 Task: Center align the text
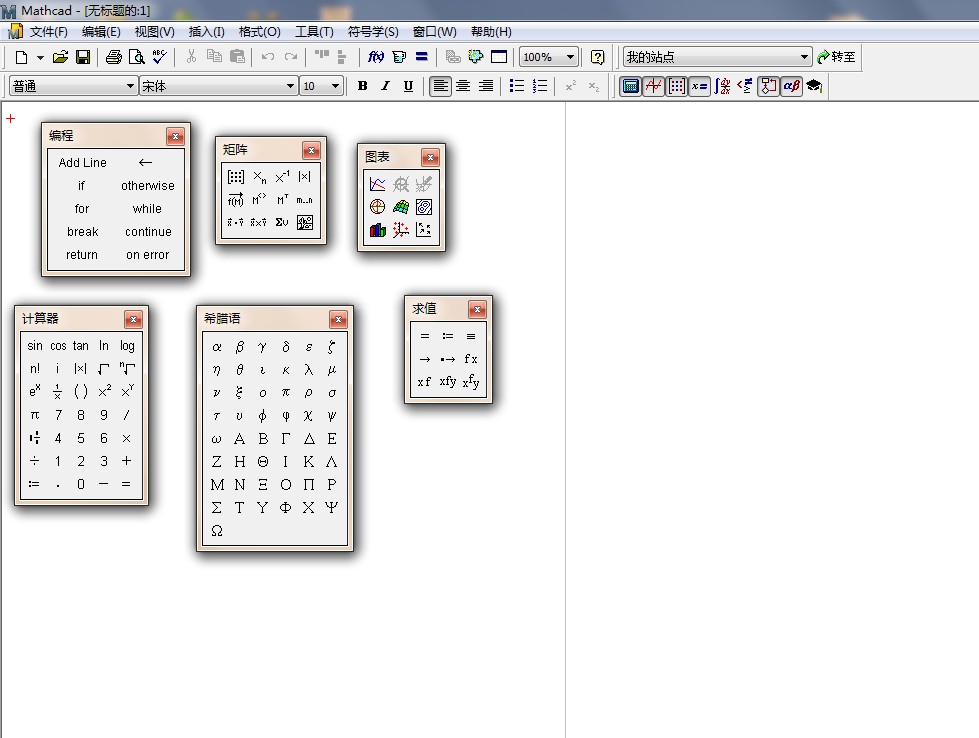pos(463,86)
